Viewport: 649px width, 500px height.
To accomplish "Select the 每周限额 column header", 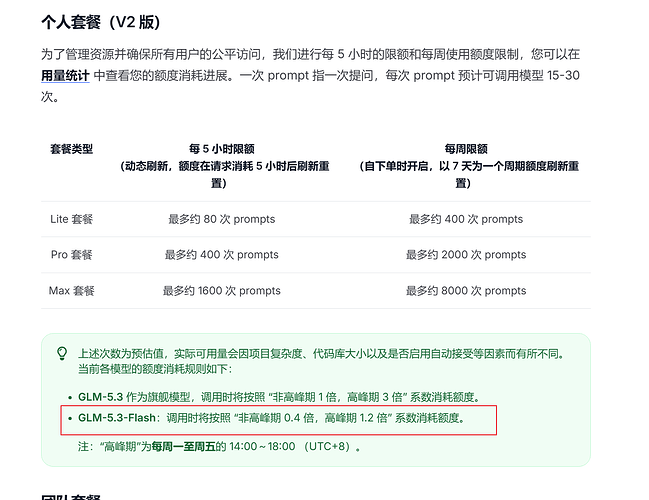I will tap(466, 149).
